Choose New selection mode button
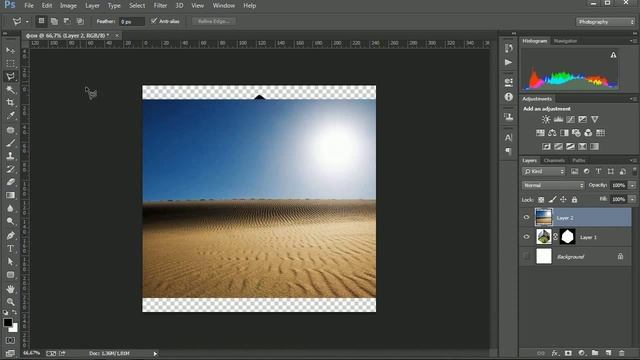Screen dimensions: 640x360 tap(41, 21)
